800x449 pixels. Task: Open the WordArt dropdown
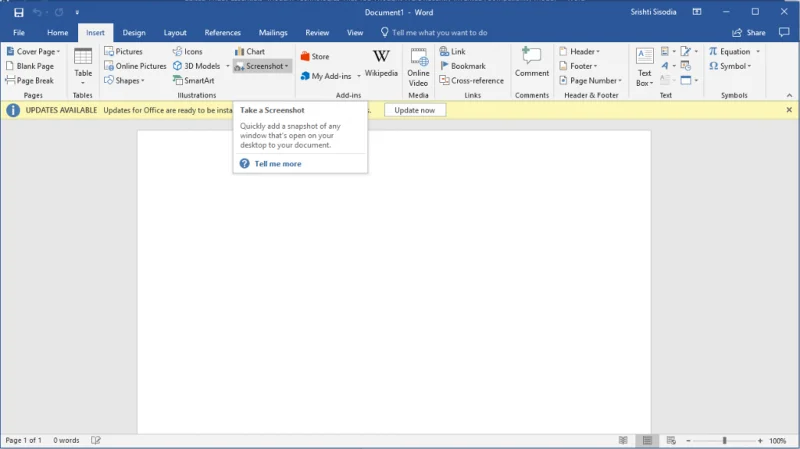tap(668, 66)
